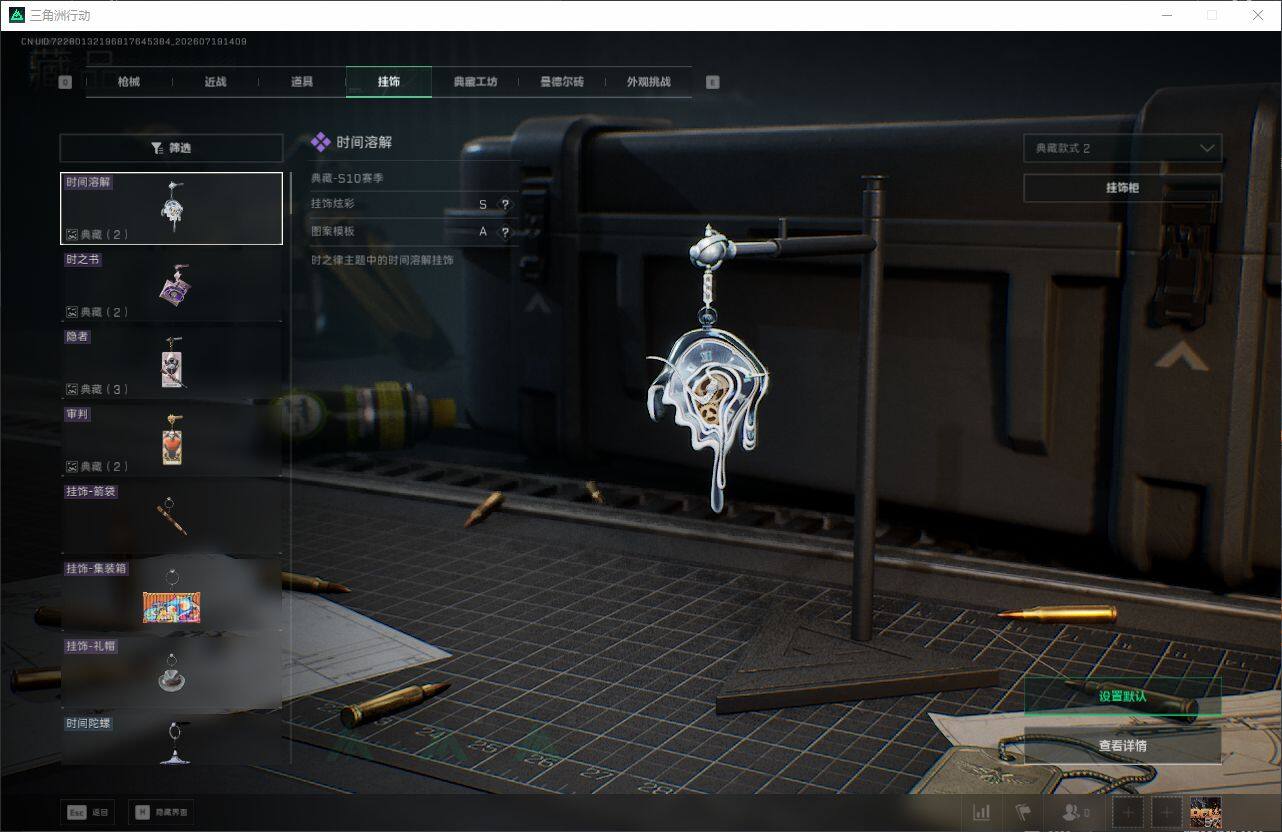Screen dimensions: 1282x832
Task: Open the friends people icon
Action: click(x=1075, y=813)
